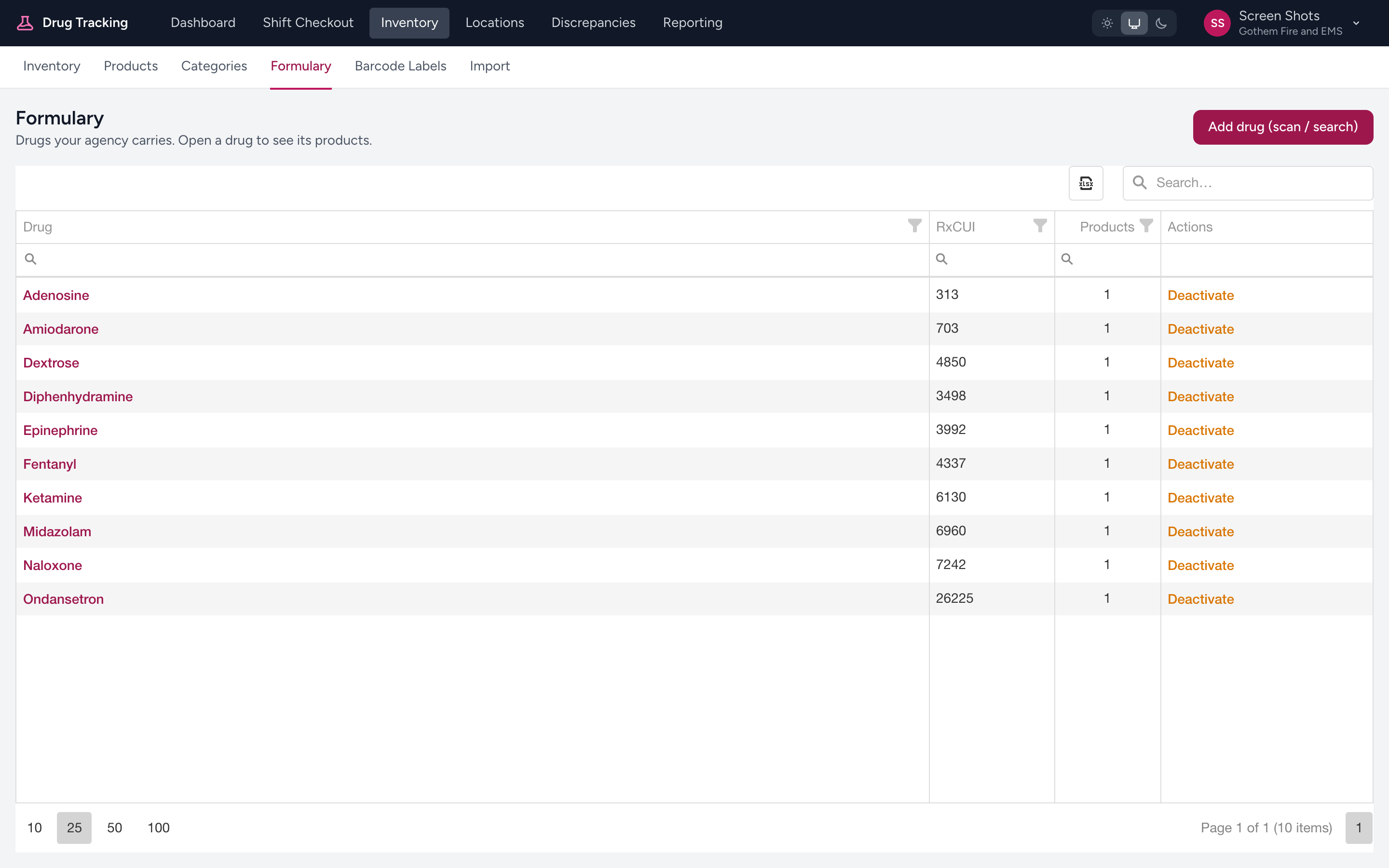Viewport: 1389px width, 868px height.
Task: Deactivate the Naloxone drug
Action: tap(1201, 566)
